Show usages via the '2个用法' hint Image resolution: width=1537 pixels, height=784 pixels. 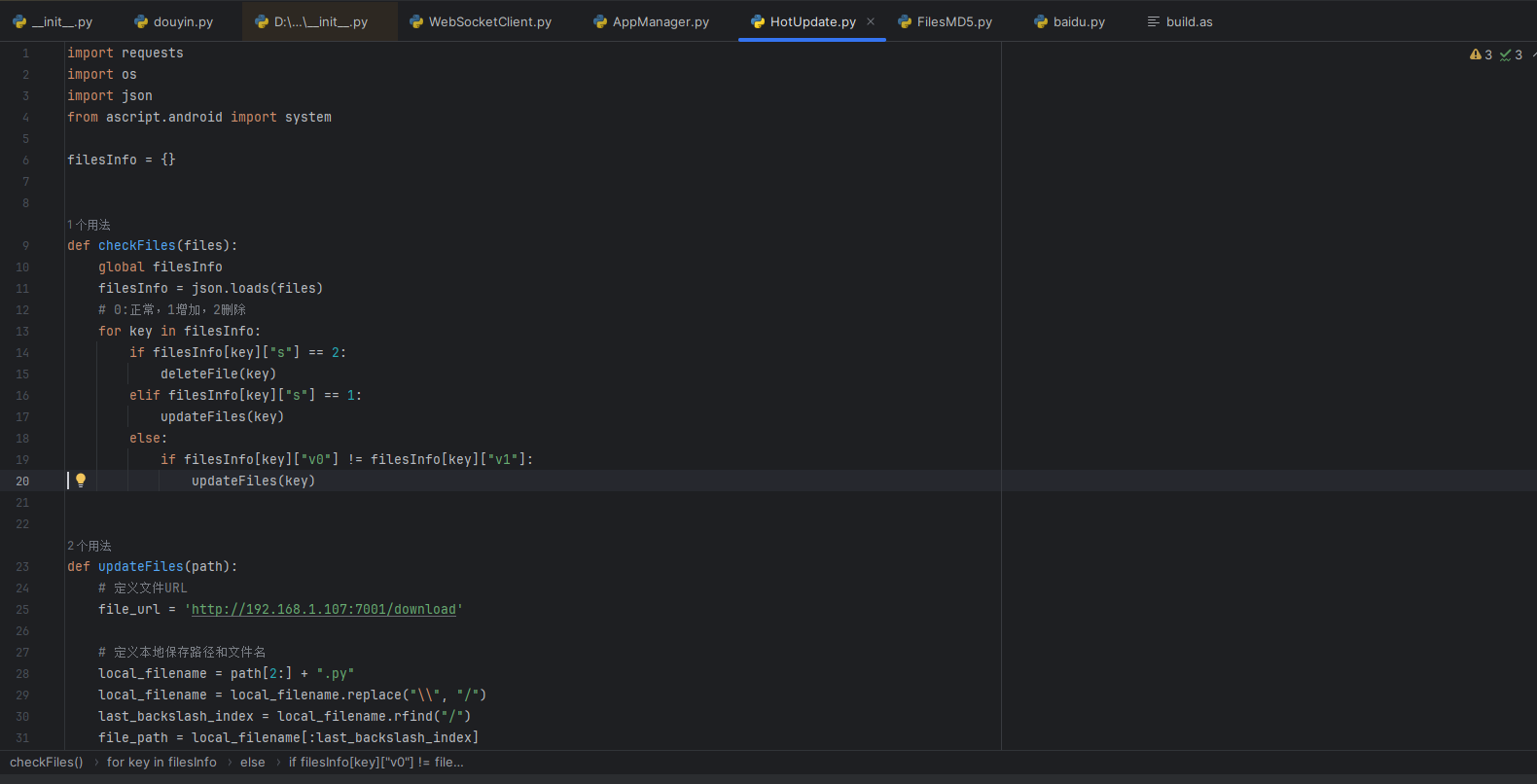coord(89,546)
